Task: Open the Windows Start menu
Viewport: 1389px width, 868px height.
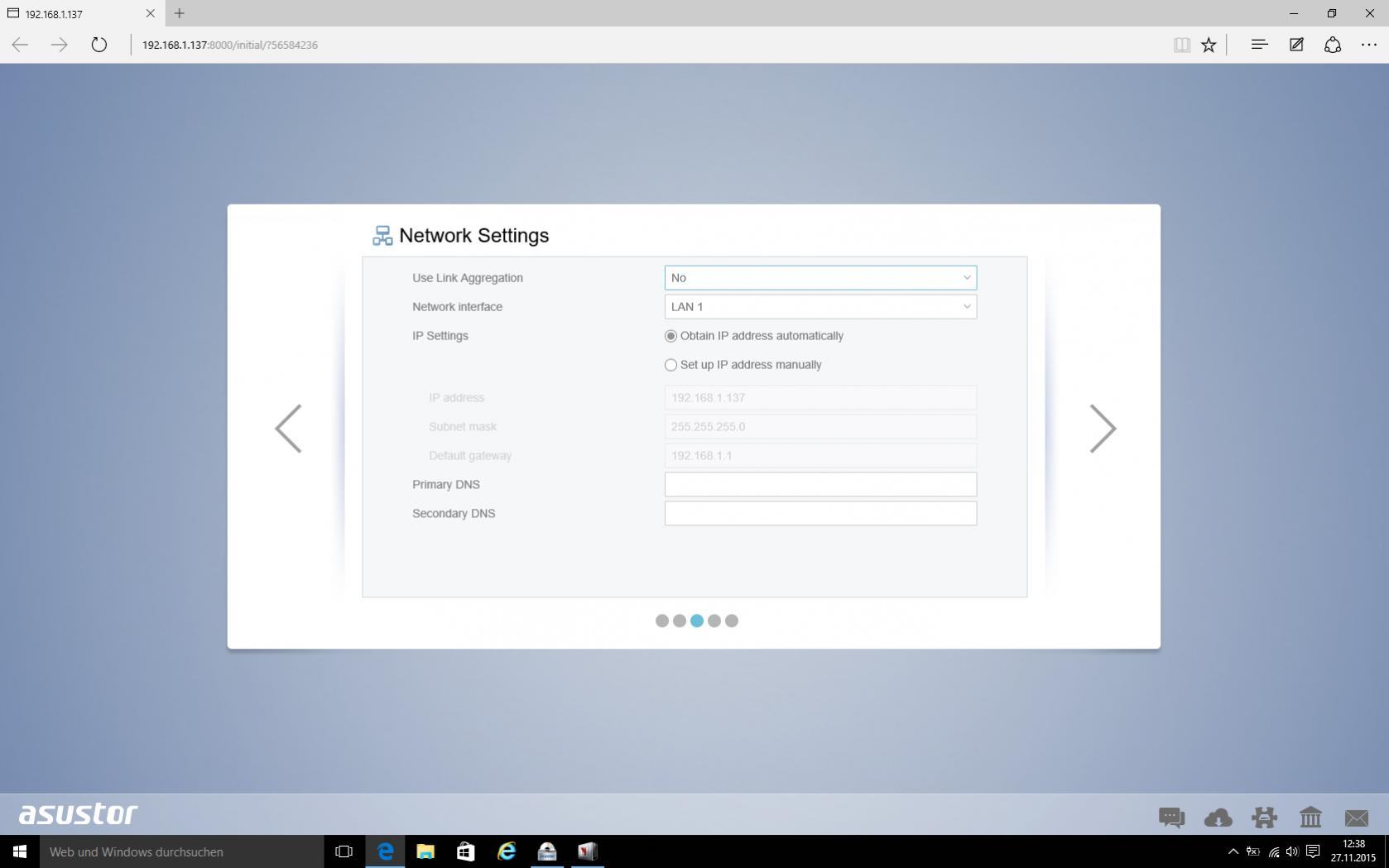Action: click(x=20, y=851)
